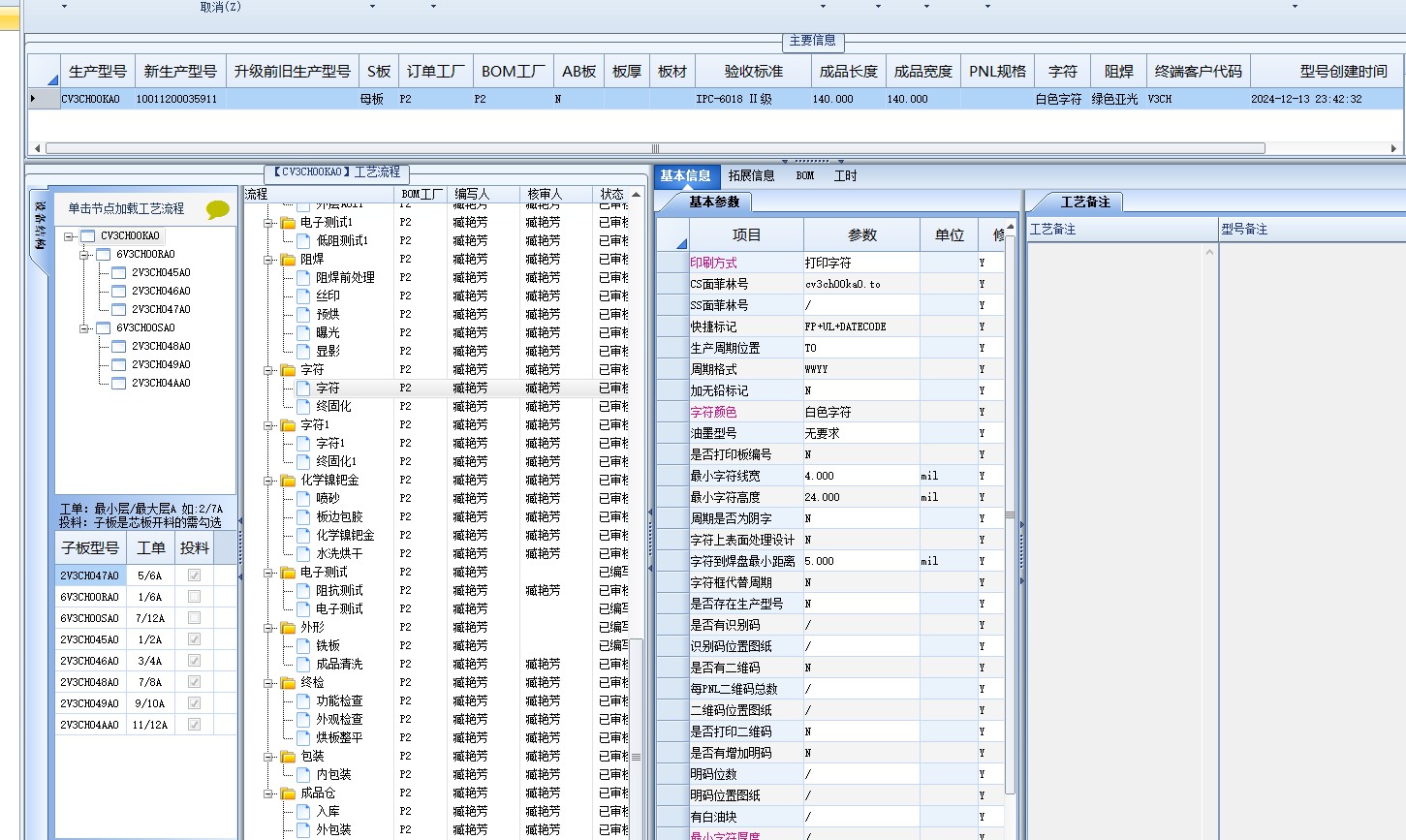This screenshot has height=840, width=1406.
Task: Open the BOM tab
Action: click(805, 175)
